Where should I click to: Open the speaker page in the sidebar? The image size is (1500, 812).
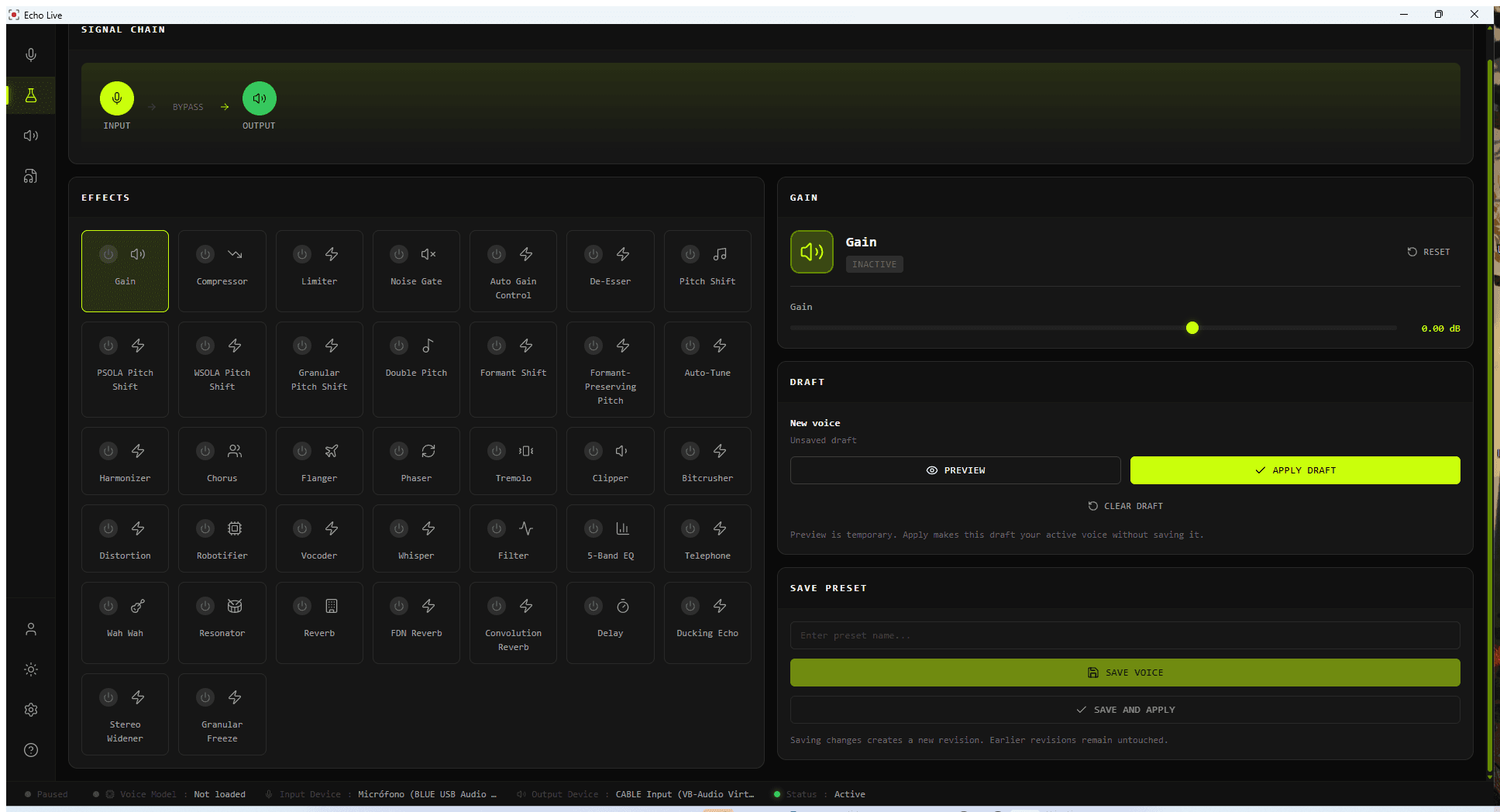tap(31, 136)
